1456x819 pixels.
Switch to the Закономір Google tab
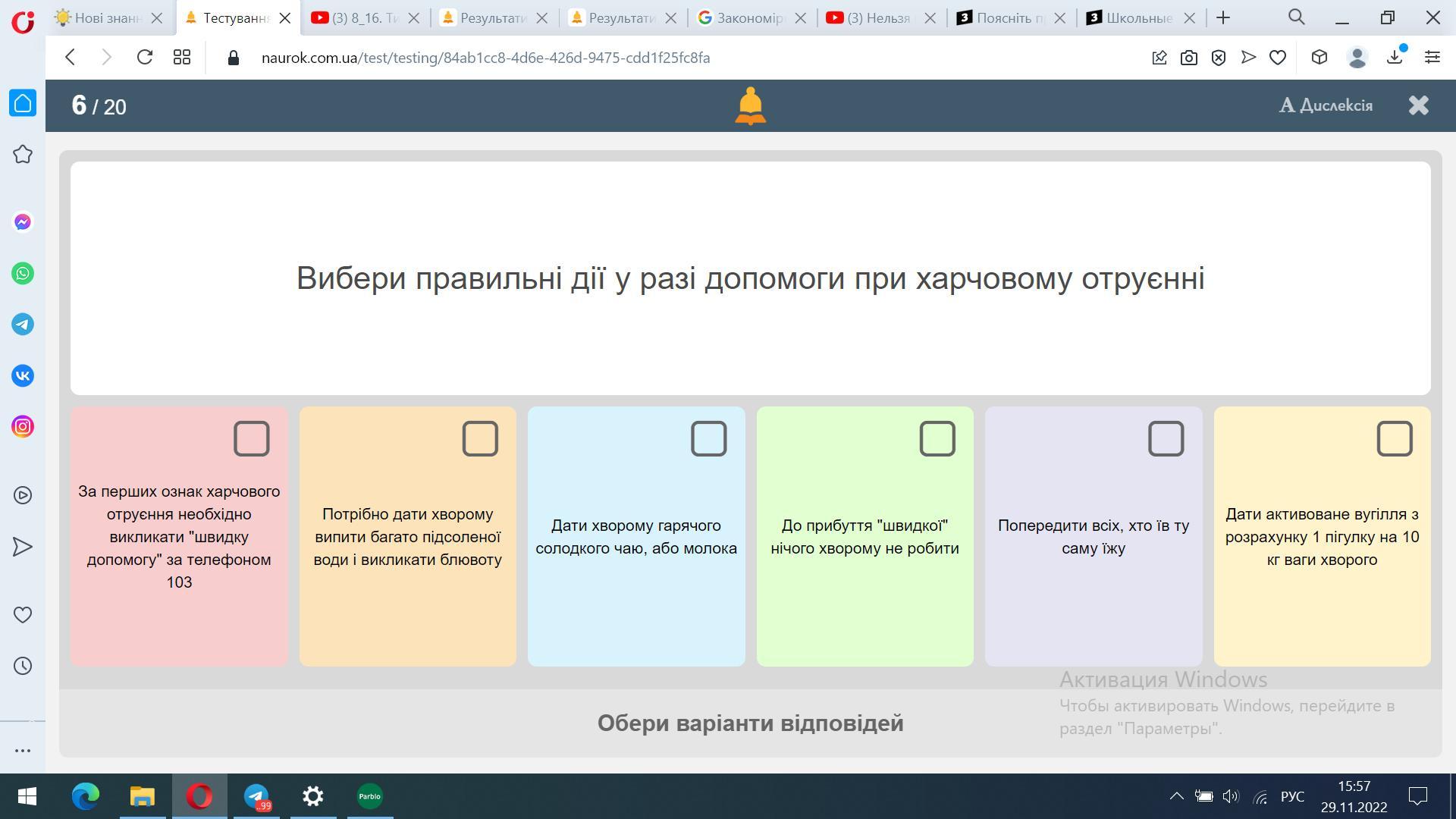747,18
